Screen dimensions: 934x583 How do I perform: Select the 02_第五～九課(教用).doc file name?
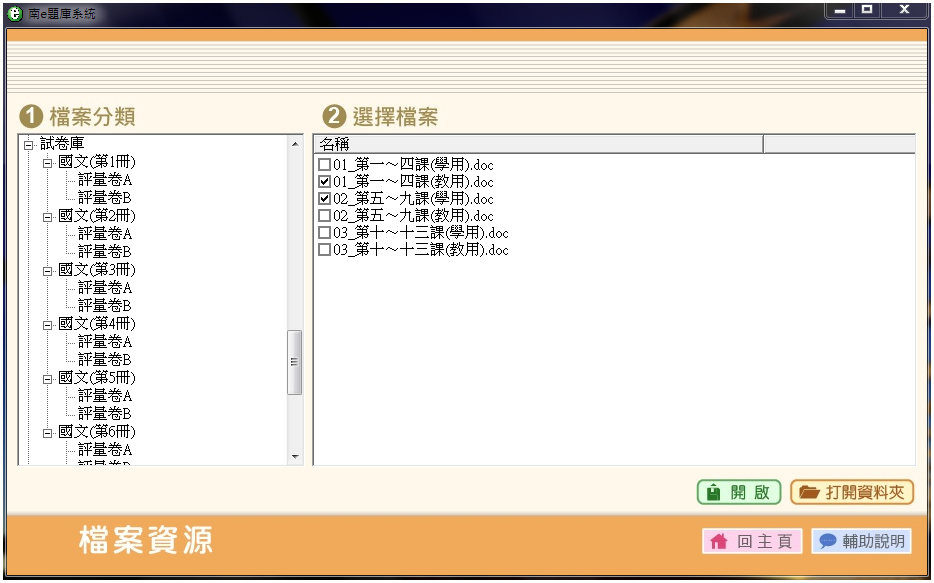click(413, 216)
